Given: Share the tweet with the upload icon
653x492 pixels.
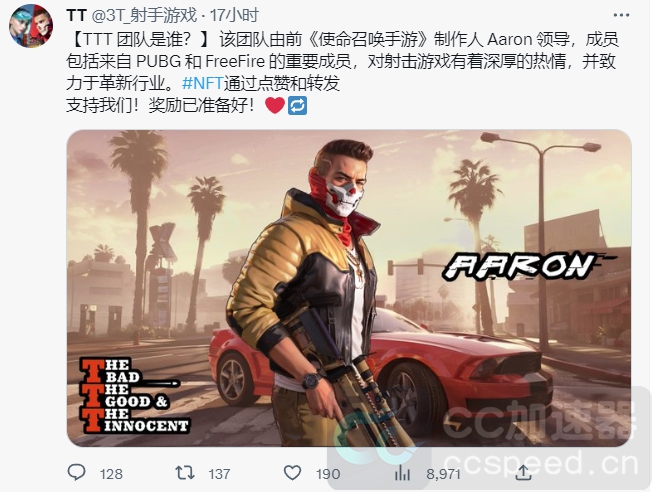Looking at the screenshot, I should click(523, 473).
